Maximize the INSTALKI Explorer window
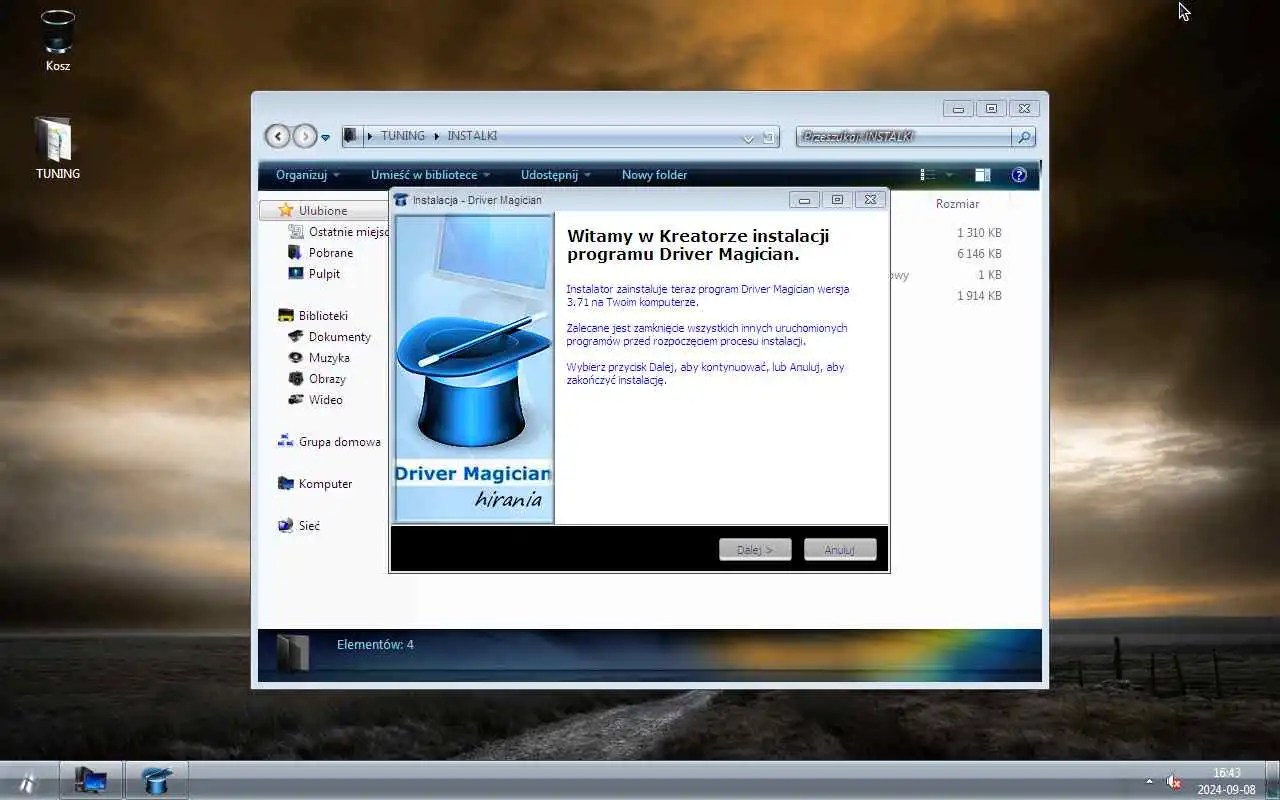1280x800 pixels. (991, 109)
